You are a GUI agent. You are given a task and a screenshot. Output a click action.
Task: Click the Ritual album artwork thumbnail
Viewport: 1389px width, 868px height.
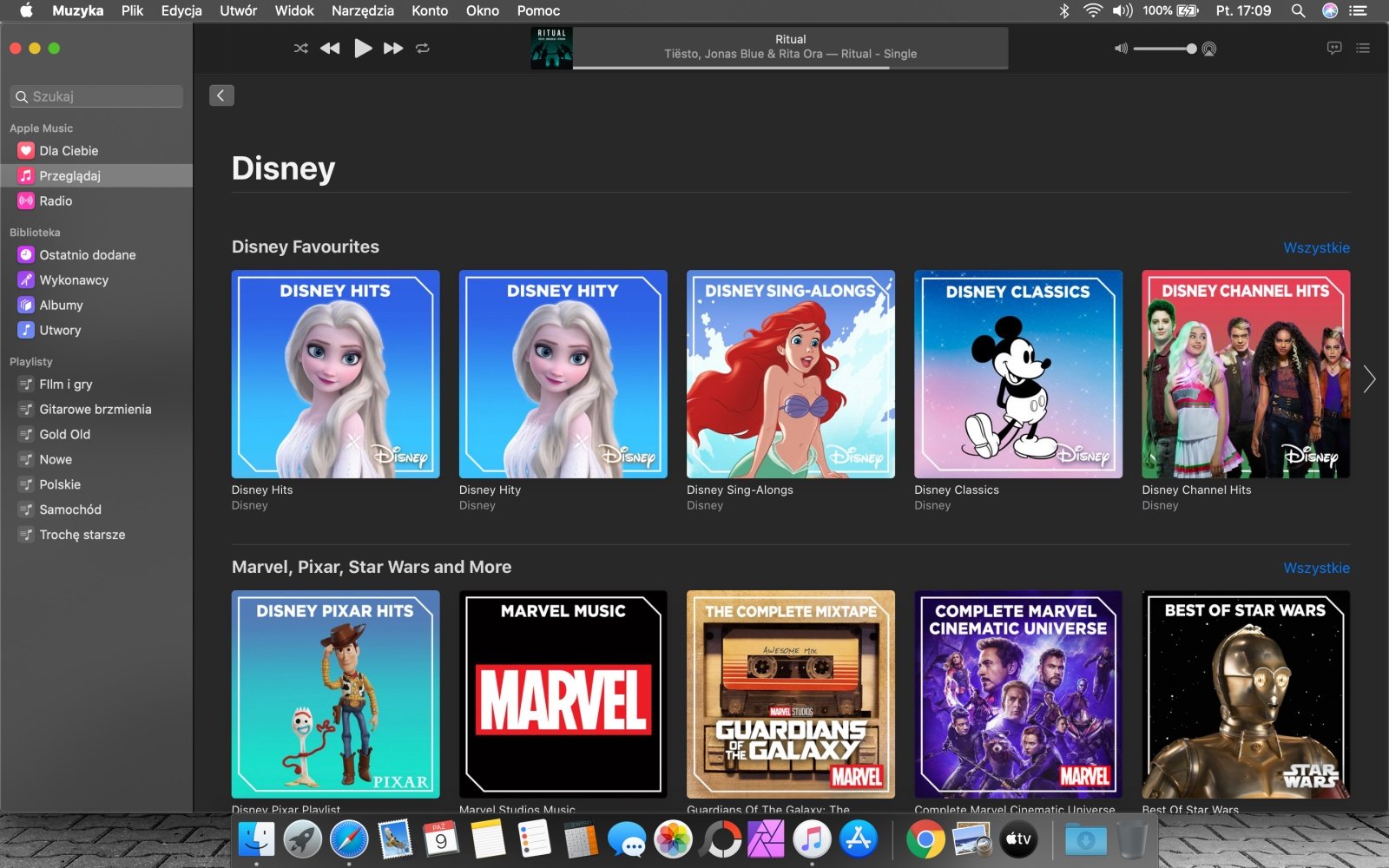(551, 49)
